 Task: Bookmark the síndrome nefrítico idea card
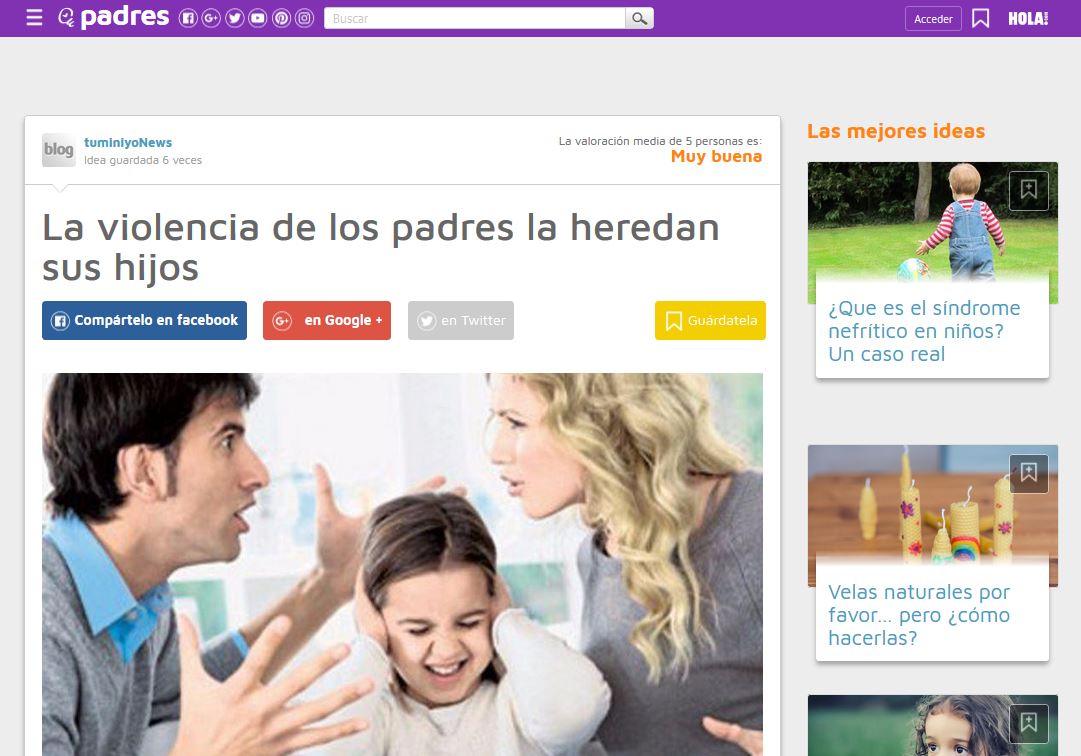pyautogui.click(x=1028, y=191)
